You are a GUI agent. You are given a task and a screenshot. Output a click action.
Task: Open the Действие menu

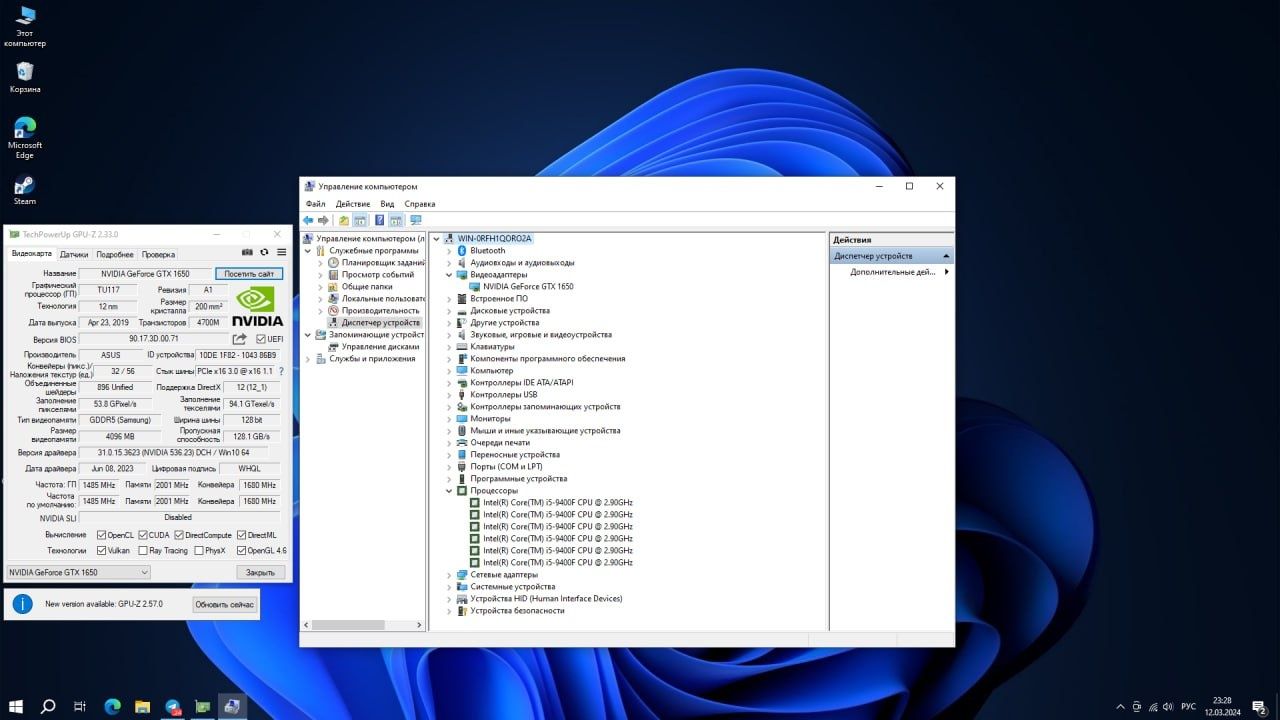(x=353, y=204)
